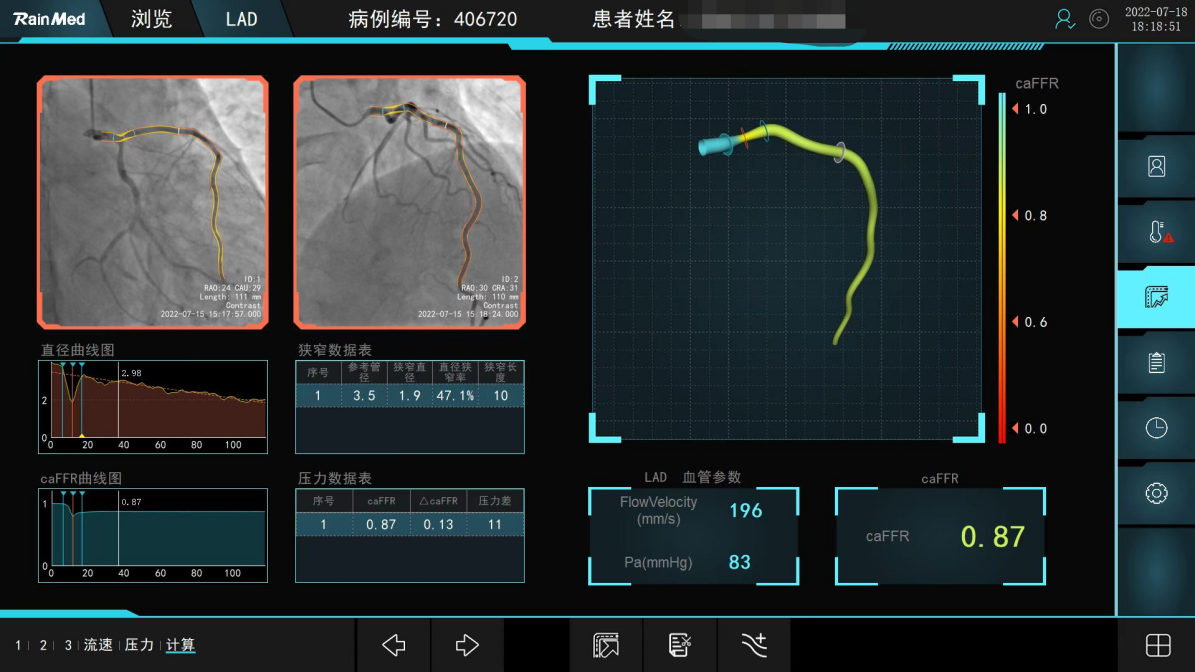
Task: Click the right arrow next button
Action: pyautogui.click(x=467, y=645)
